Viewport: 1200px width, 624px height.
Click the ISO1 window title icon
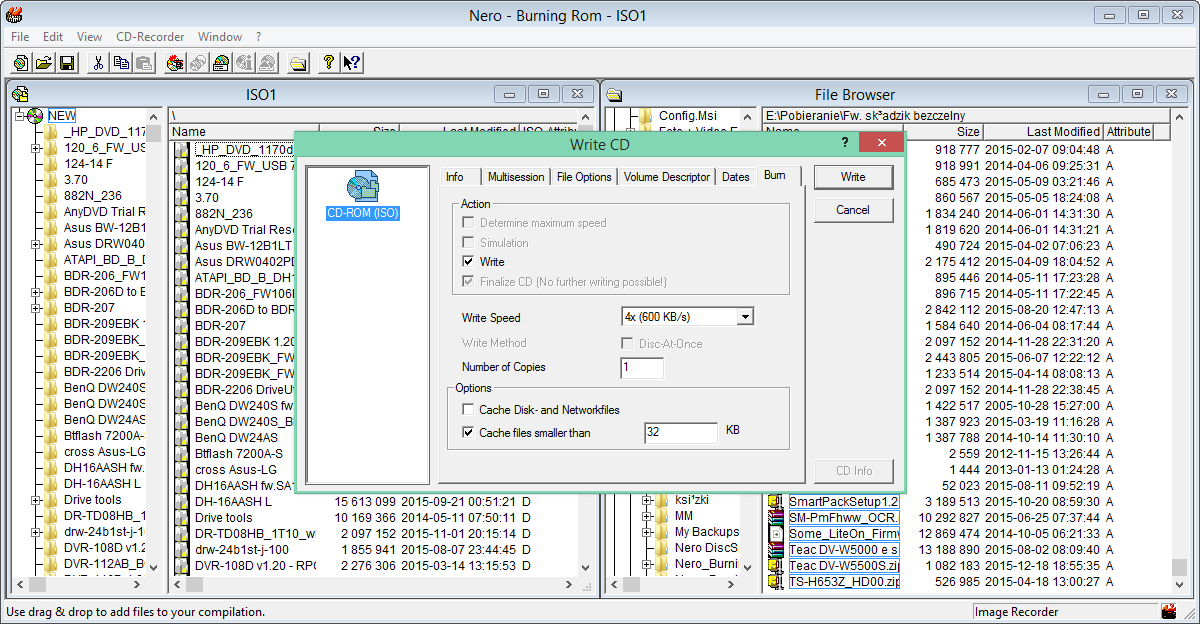[x=19, y=94]
